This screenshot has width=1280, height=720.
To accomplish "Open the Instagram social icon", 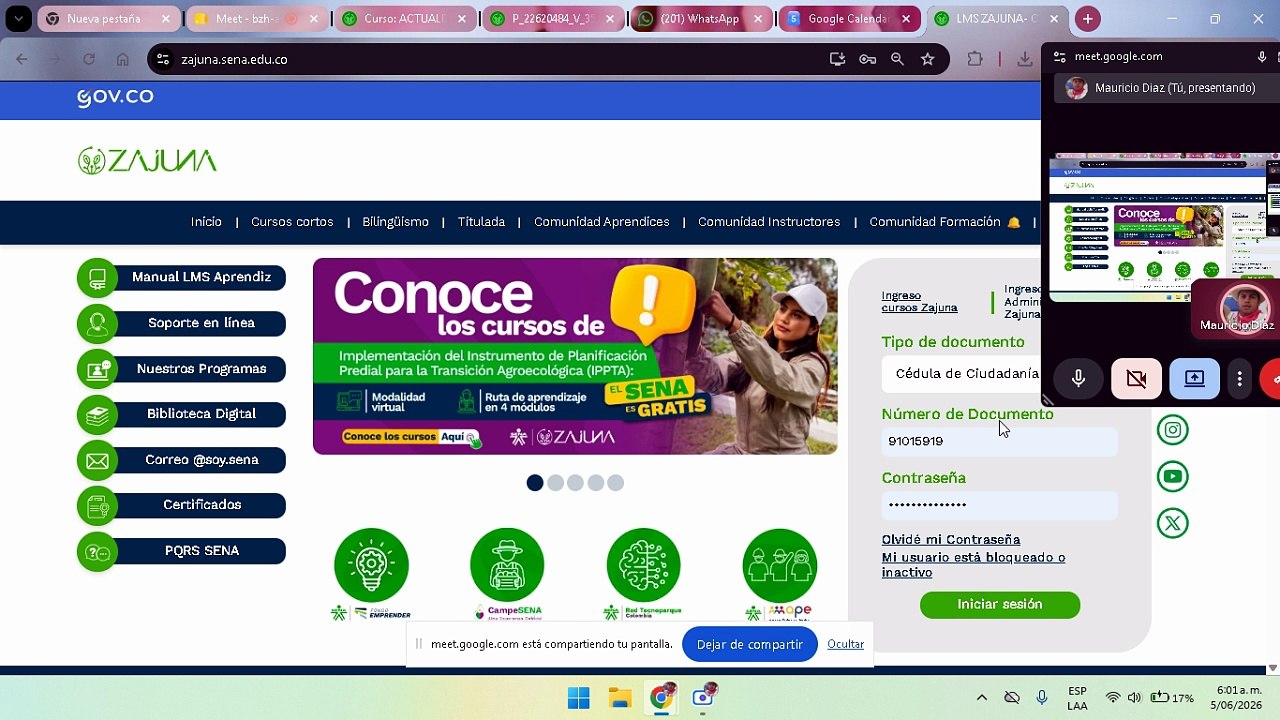I will (x=1173, y=430).
